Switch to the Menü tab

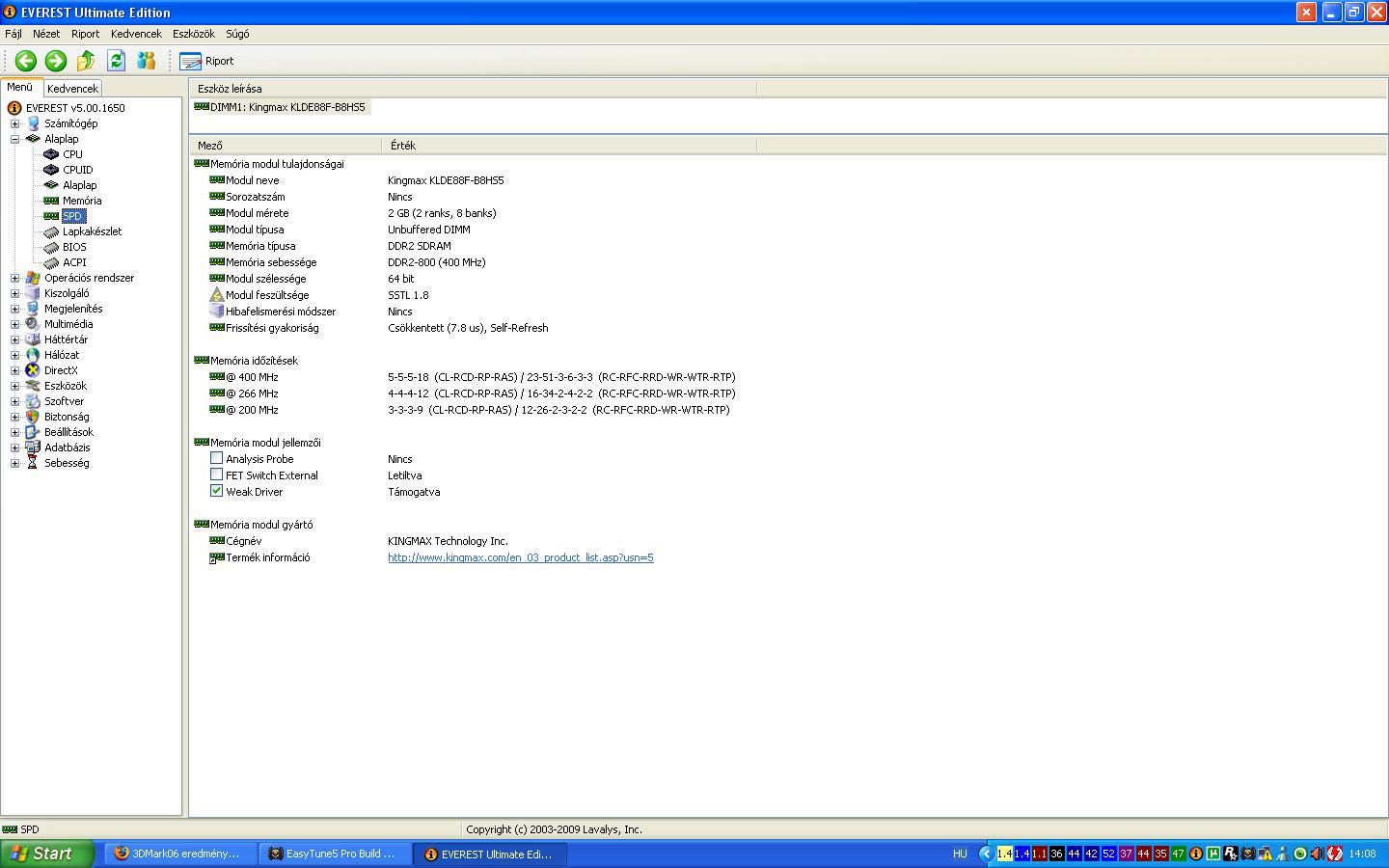pyautogui.click(x=20, y=87)
